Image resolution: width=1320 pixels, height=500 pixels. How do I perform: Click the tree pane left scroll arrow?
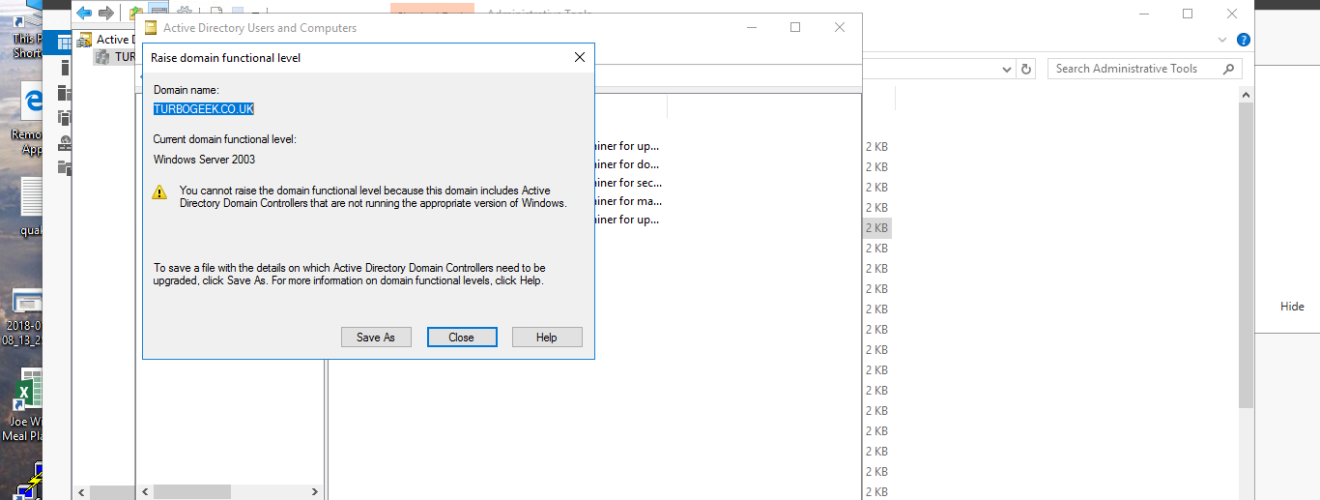(144, 492)
